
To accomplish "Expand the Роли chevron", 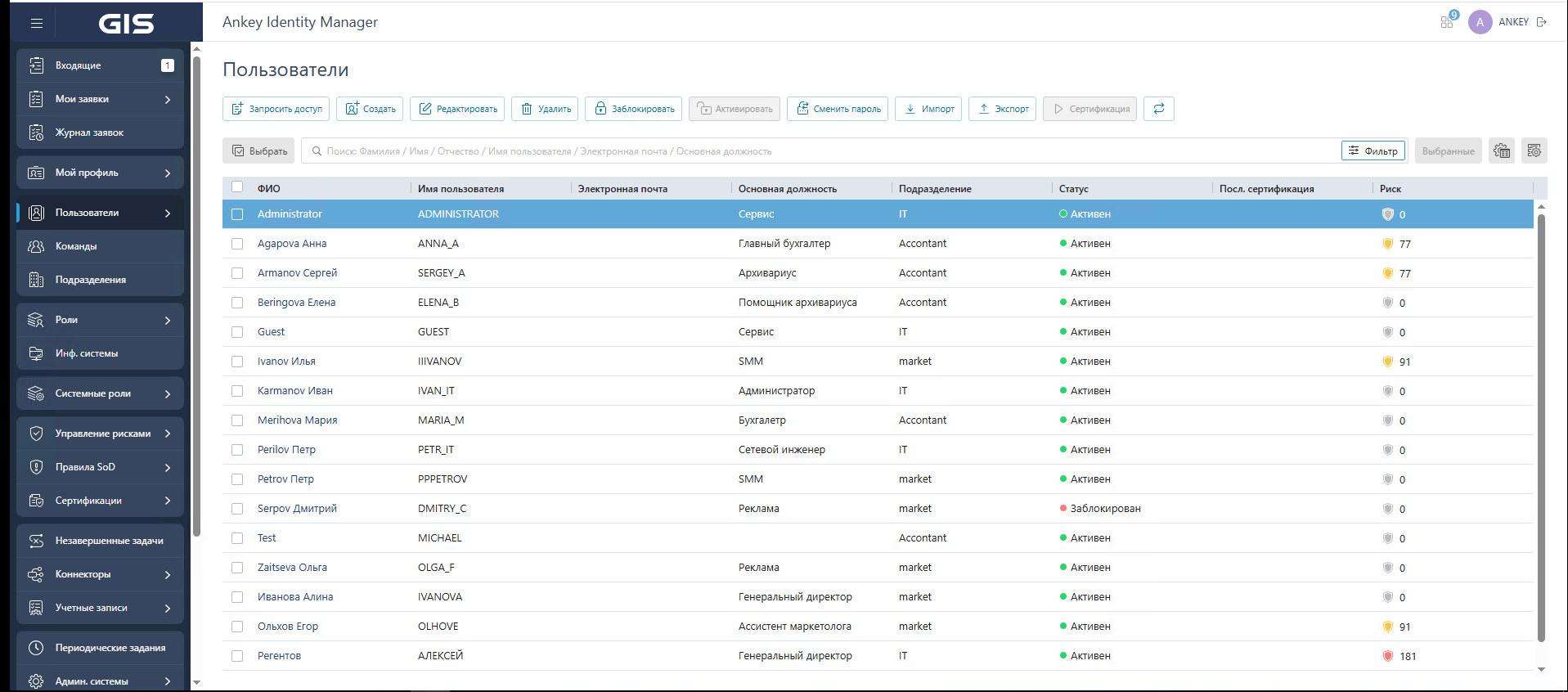I will (168, 320).
